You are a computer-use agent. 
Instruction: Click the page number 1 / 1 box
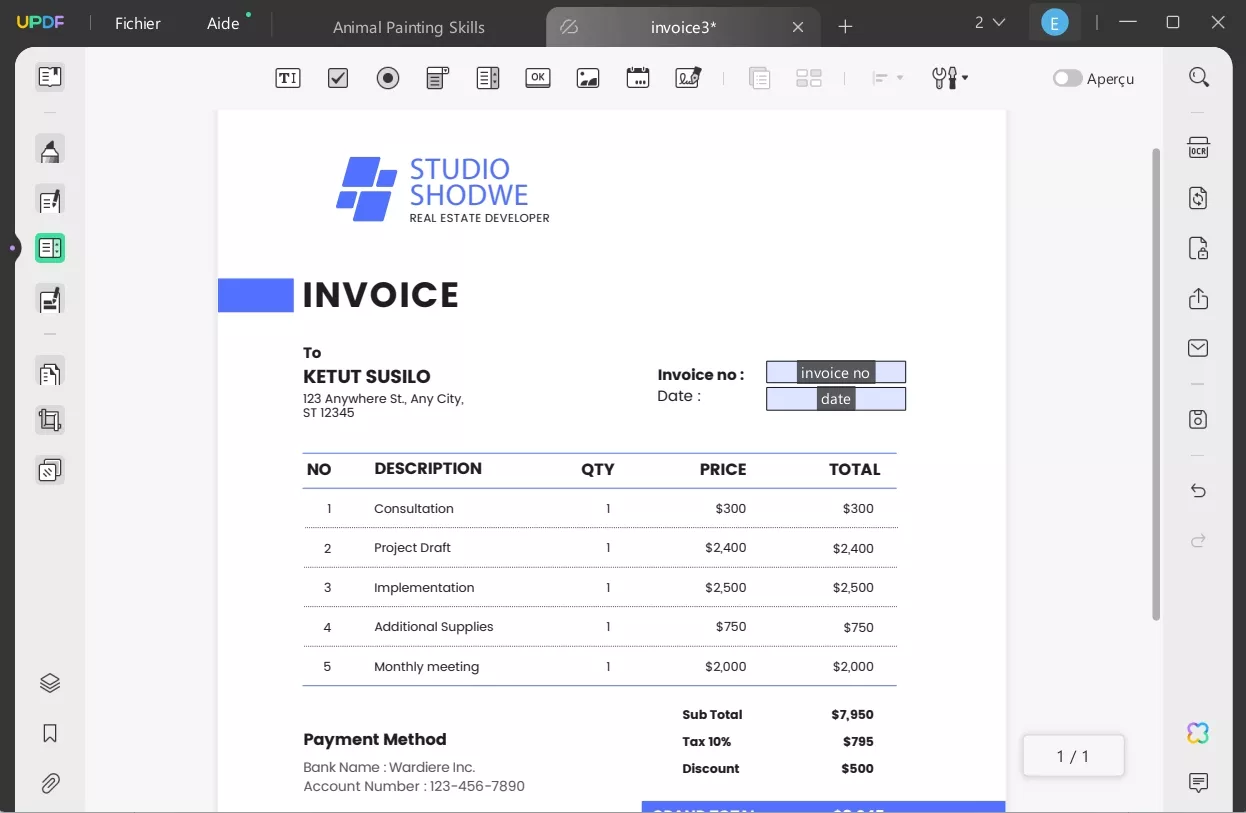(1073, 756)
